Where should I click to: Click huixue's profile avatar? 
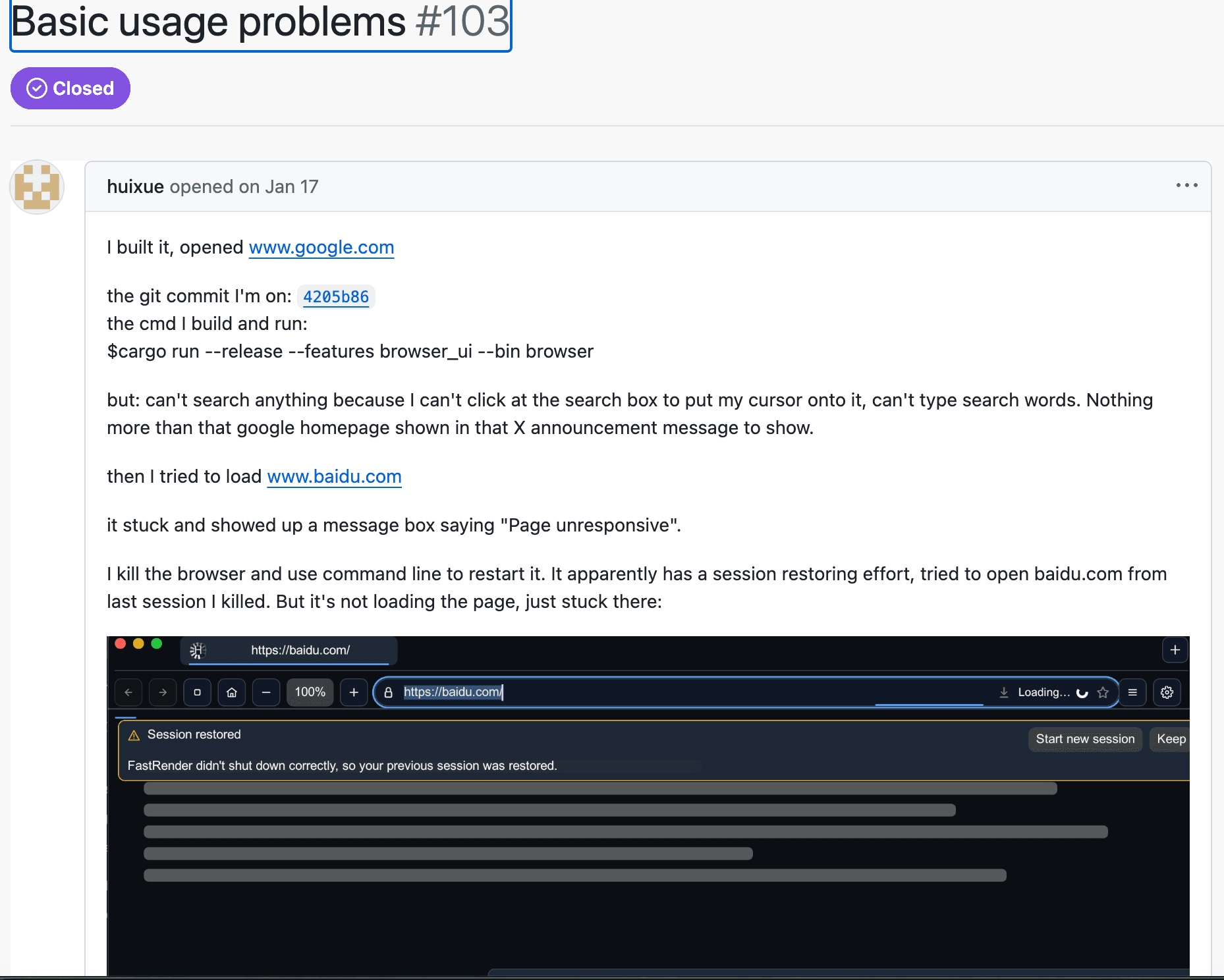(x=37, y=187)
